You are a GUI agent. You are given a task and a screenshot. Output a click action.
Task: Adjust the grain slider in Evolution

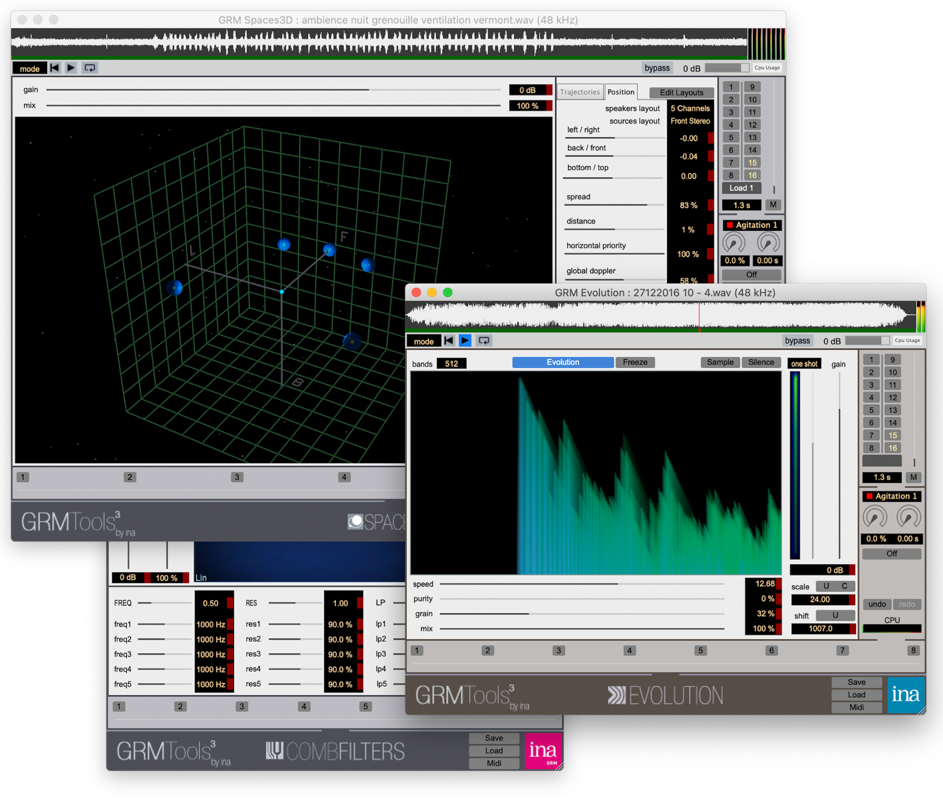coord(582,614)
